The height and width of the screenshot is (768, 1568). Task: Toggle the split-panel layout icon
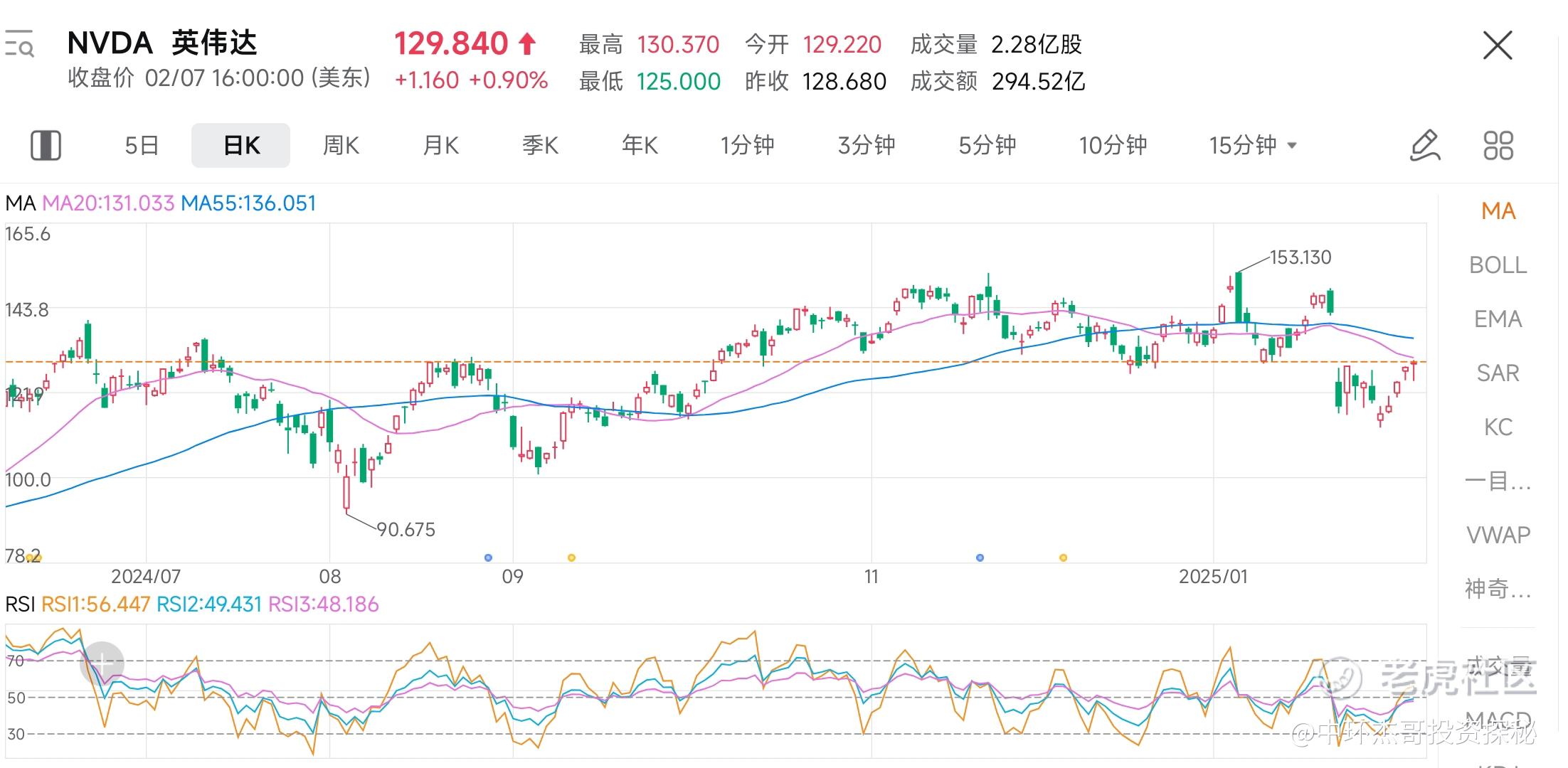click(46, 145)
